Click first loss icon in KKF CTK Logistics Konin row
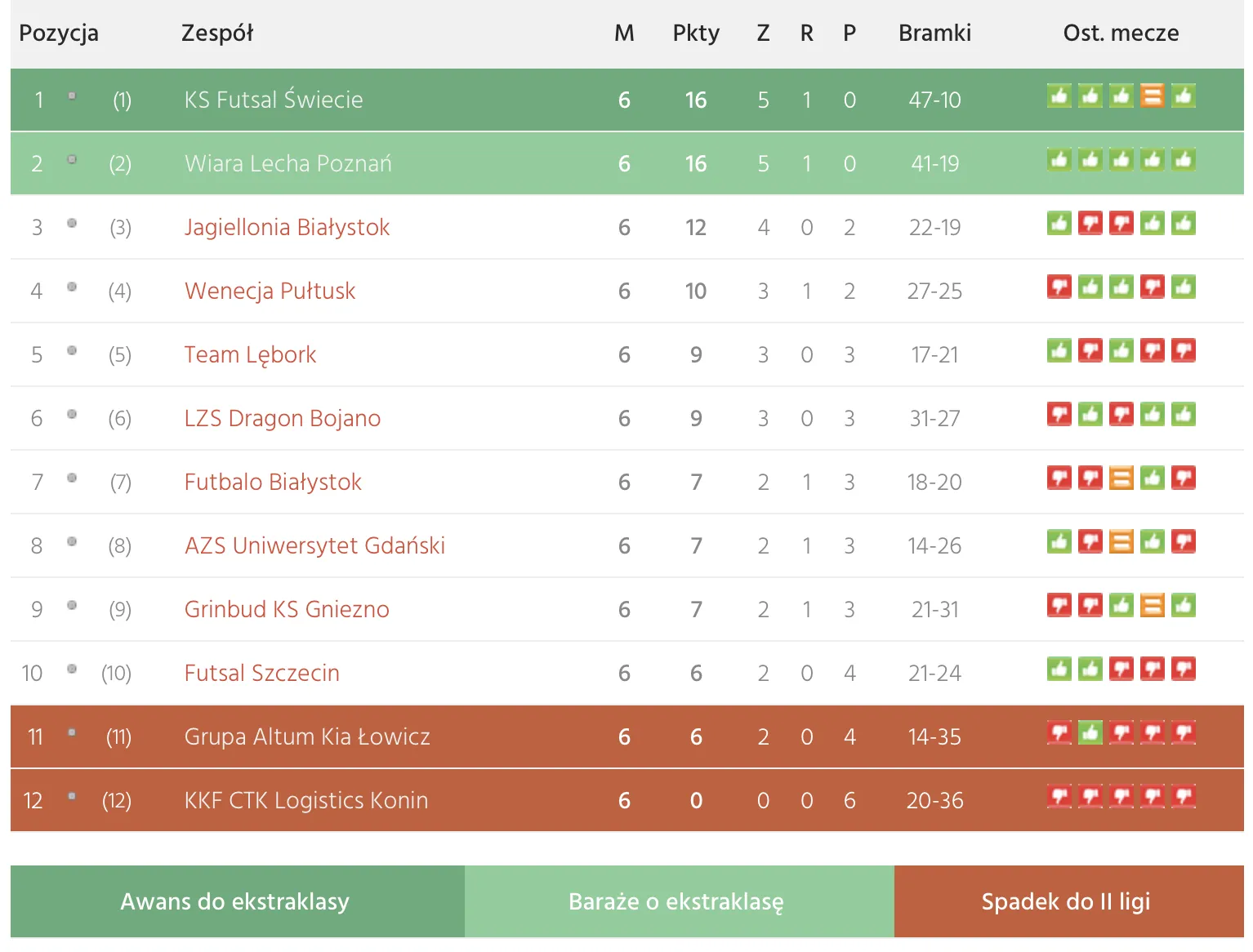This screenshot has height=952, width=1253. point(1059,796)
